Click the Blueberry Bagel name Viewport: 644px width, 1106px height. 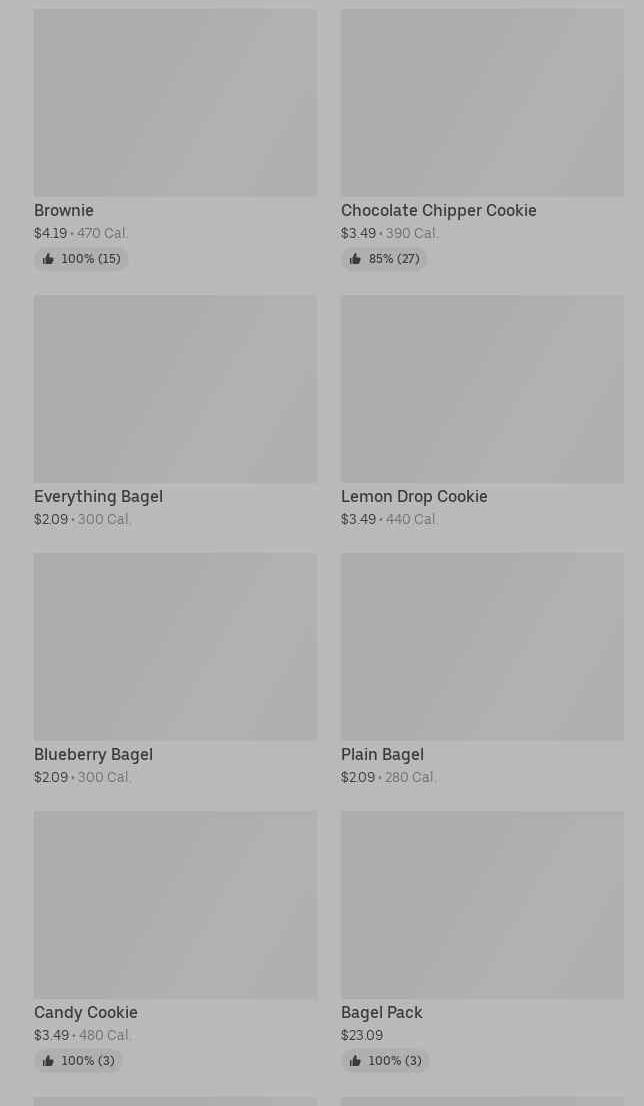[93, 755]
